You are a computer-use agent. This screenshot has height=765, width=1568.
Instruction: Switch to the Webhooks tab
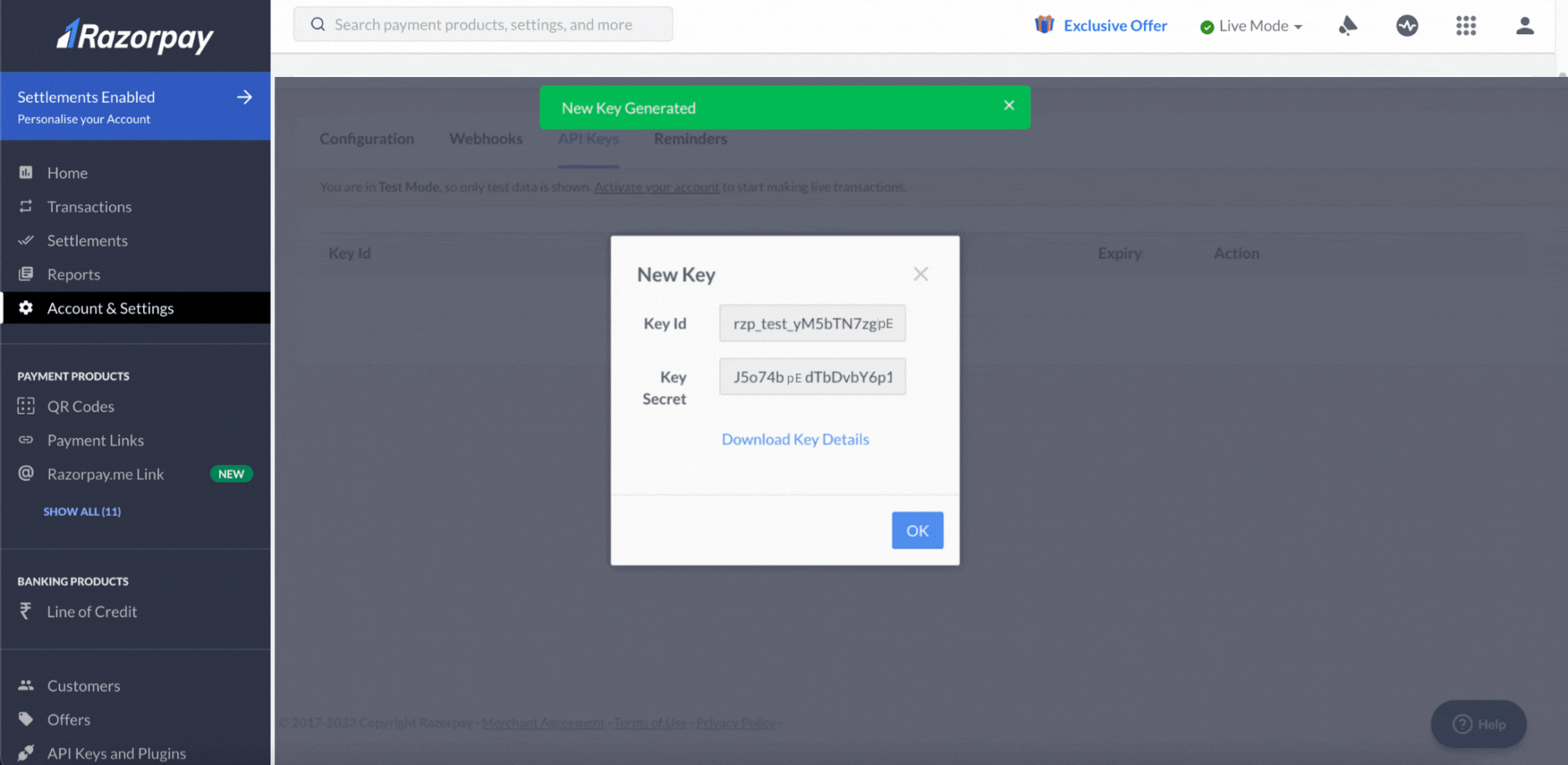[486, 139]
